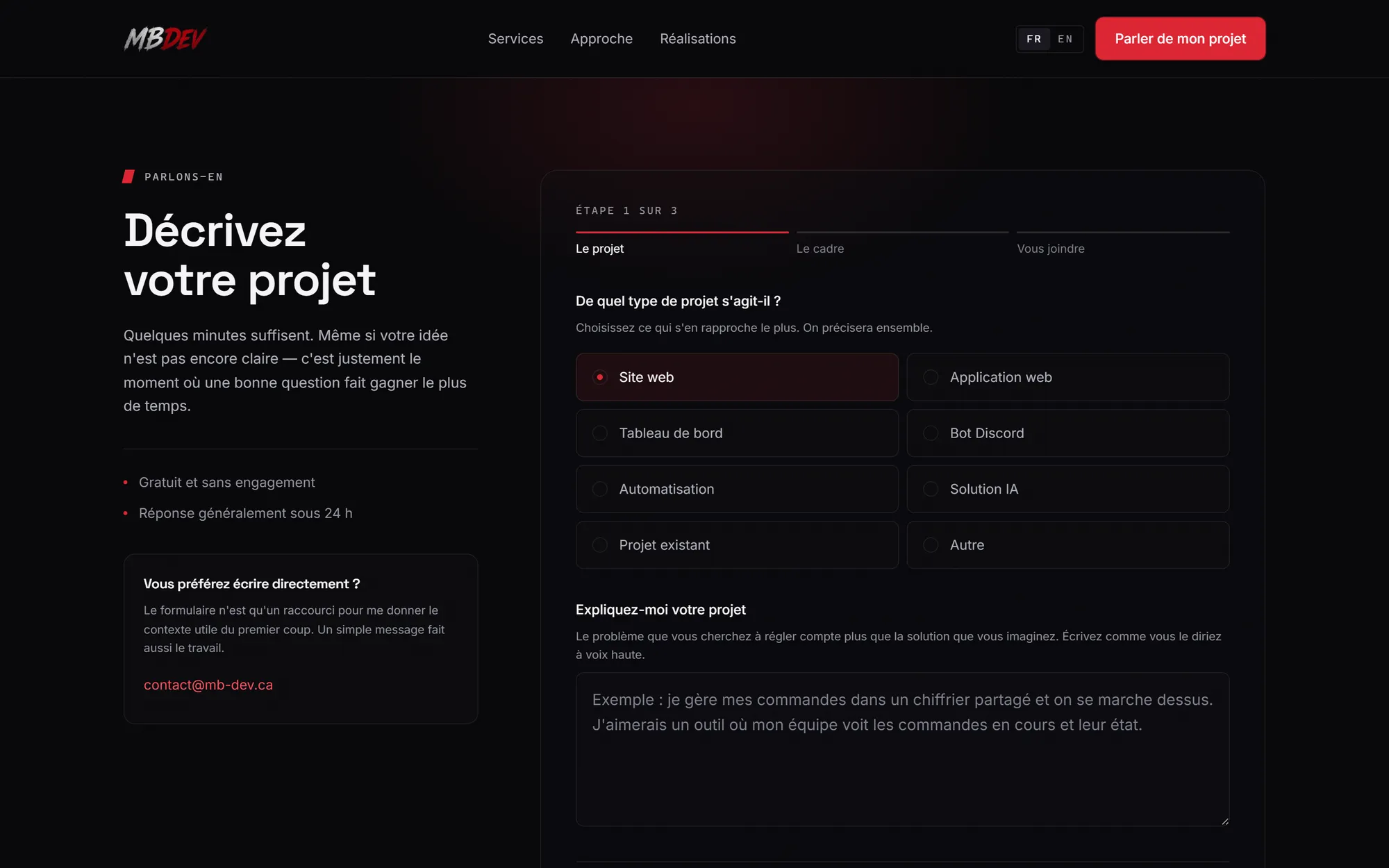Viewport: 1389px width, 868px height.
Task: Set language to FR
Action: click(x=1034, y=39)
